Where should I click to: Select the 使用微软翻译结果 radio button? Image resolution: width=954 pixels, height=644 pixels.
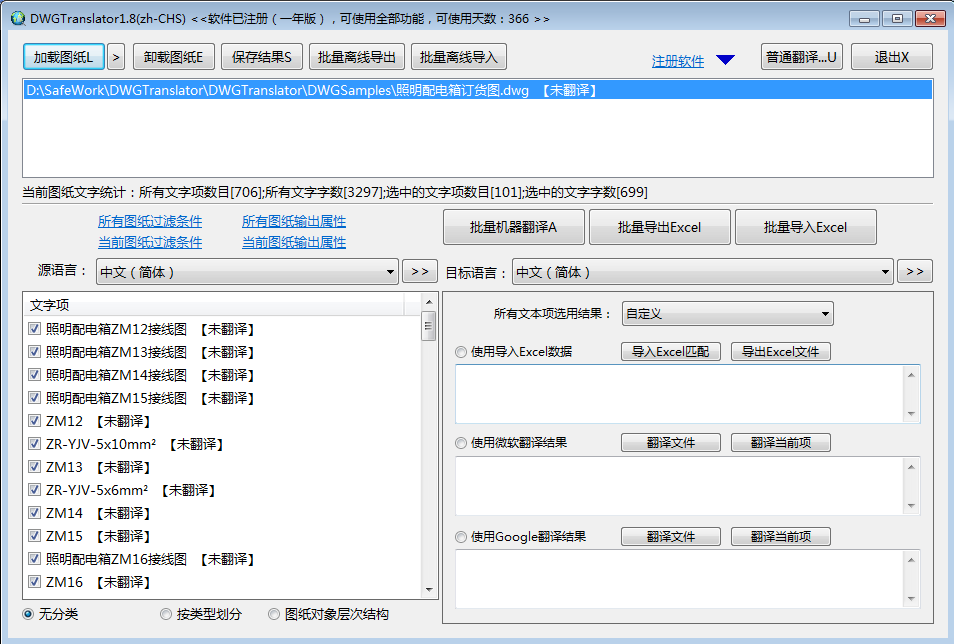coord(459,444)
